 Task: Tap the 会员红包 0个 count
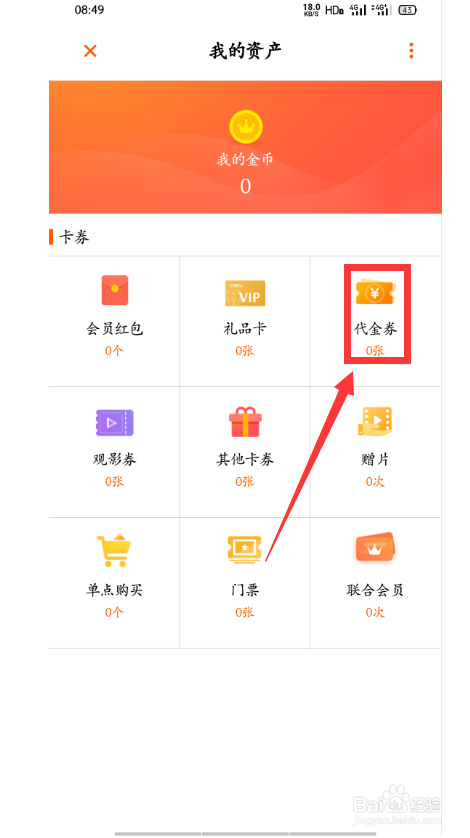[114, 351]
